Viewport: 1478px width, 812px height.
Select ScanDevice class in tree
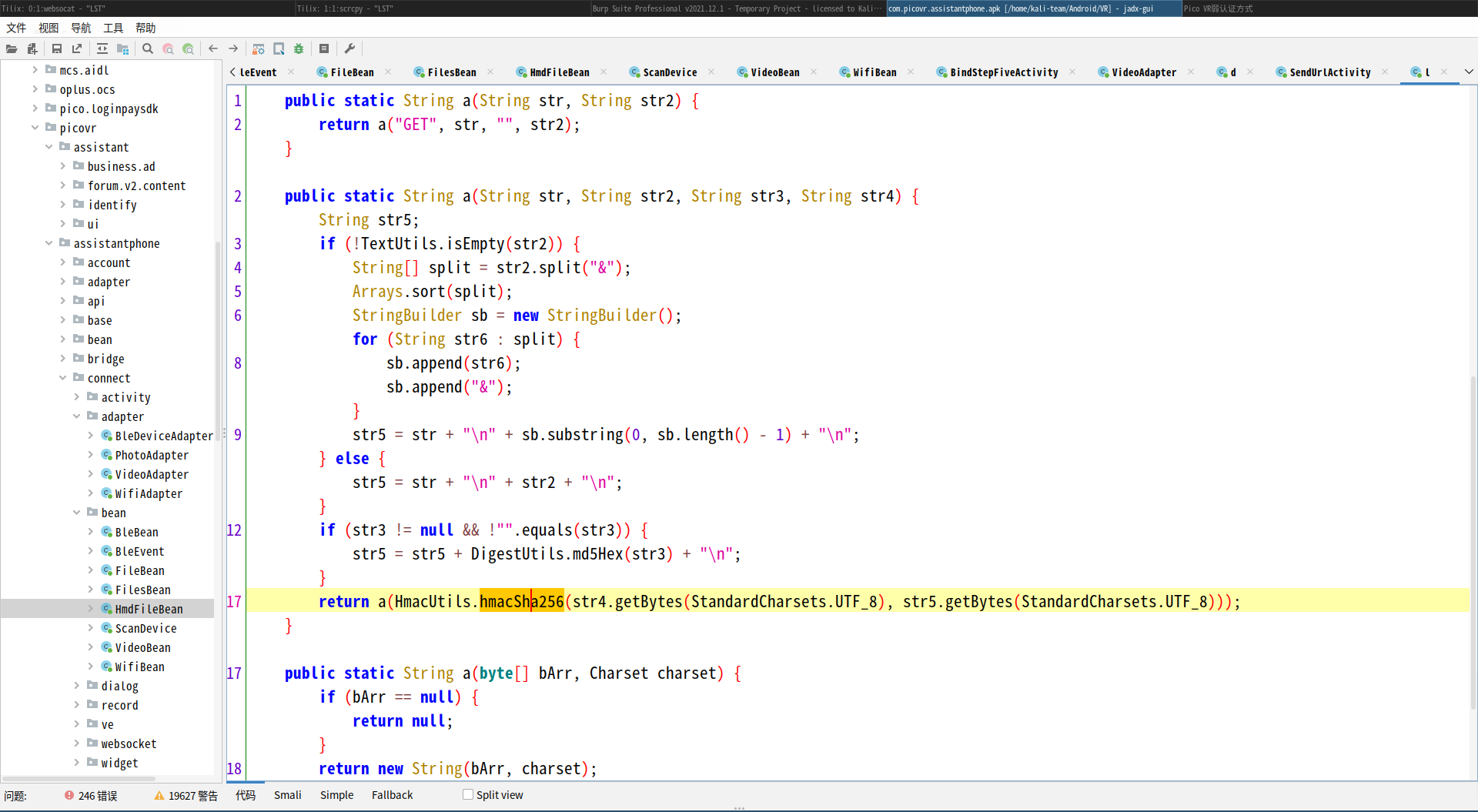(x=145, y=628)
